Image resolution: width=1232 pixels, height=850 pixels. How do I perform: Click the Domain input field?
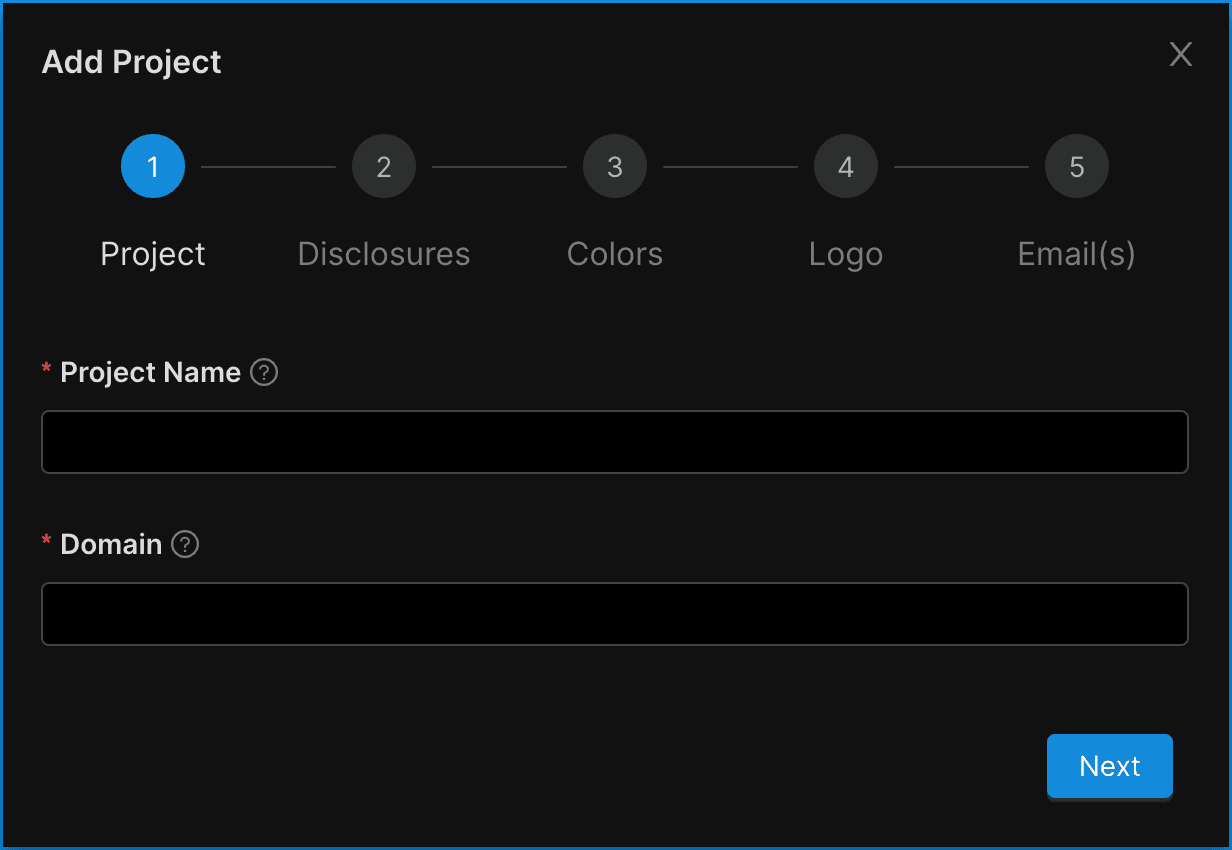tap(614, 614)
